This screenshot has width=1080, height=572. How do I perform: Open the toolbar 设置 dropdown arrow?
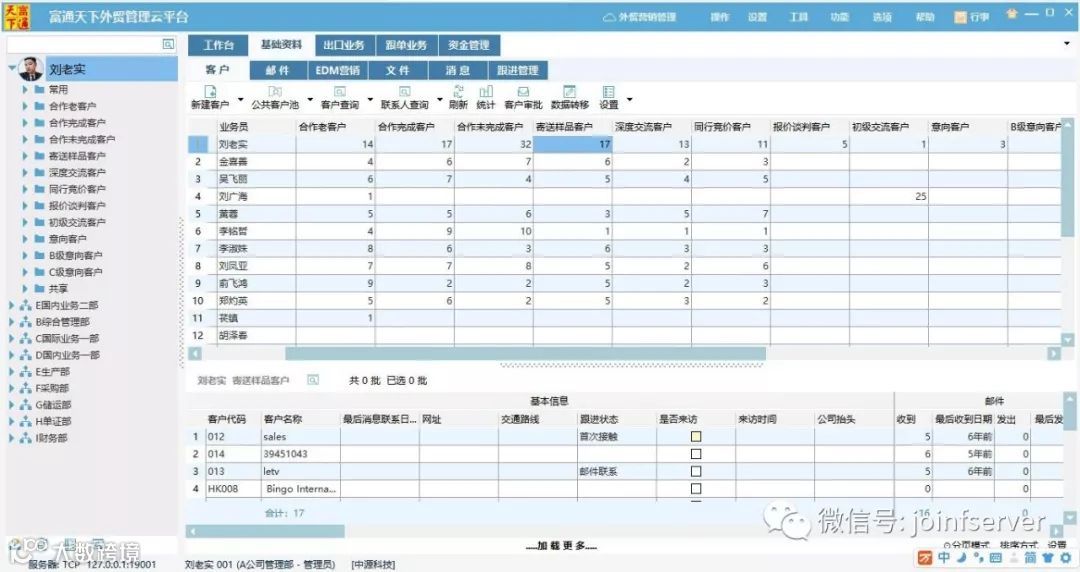click(x=629, y=100)
